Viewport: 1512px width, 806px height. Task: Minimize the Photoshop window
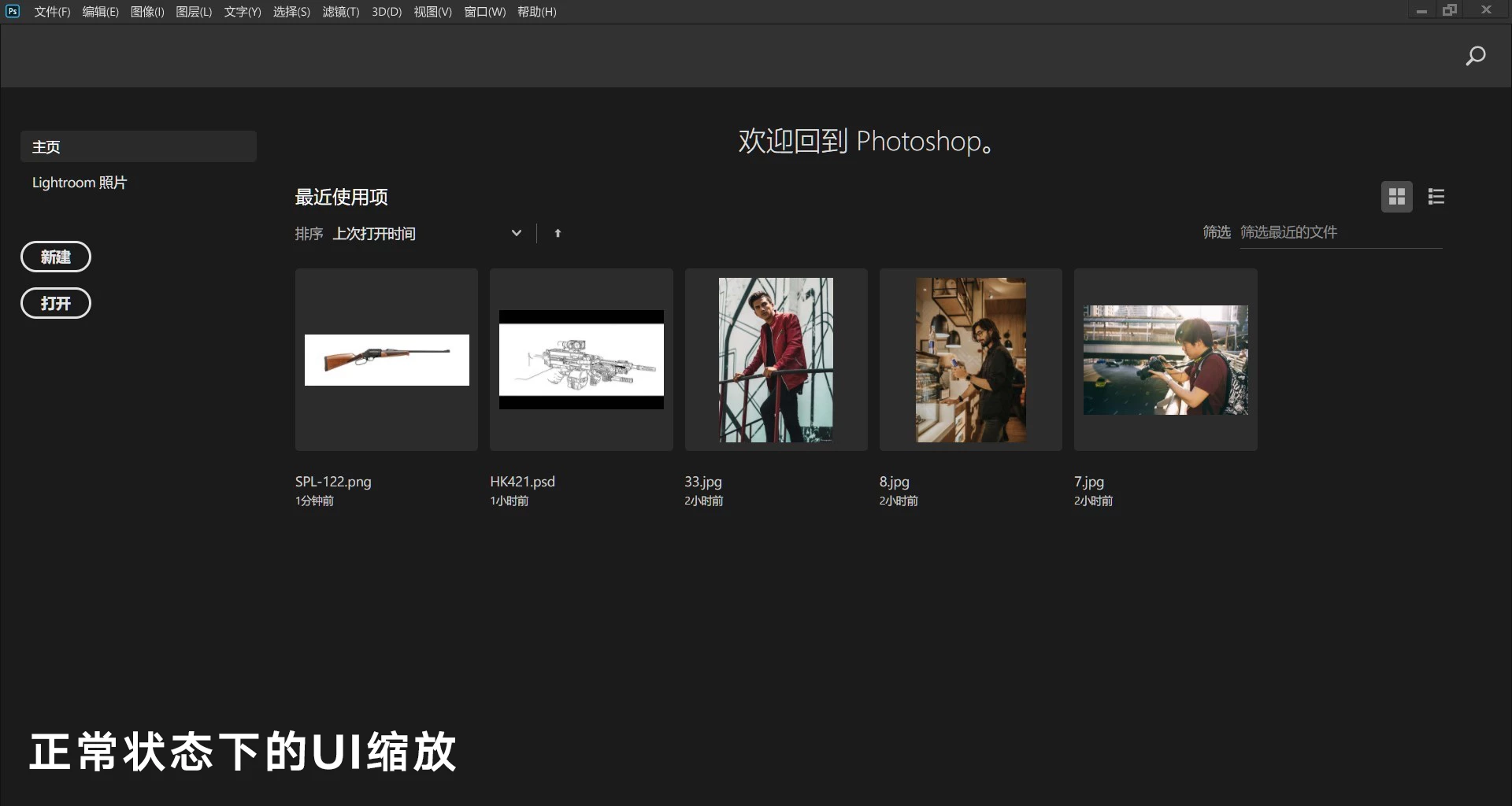pyautogui.click(x=1421, y=11)
